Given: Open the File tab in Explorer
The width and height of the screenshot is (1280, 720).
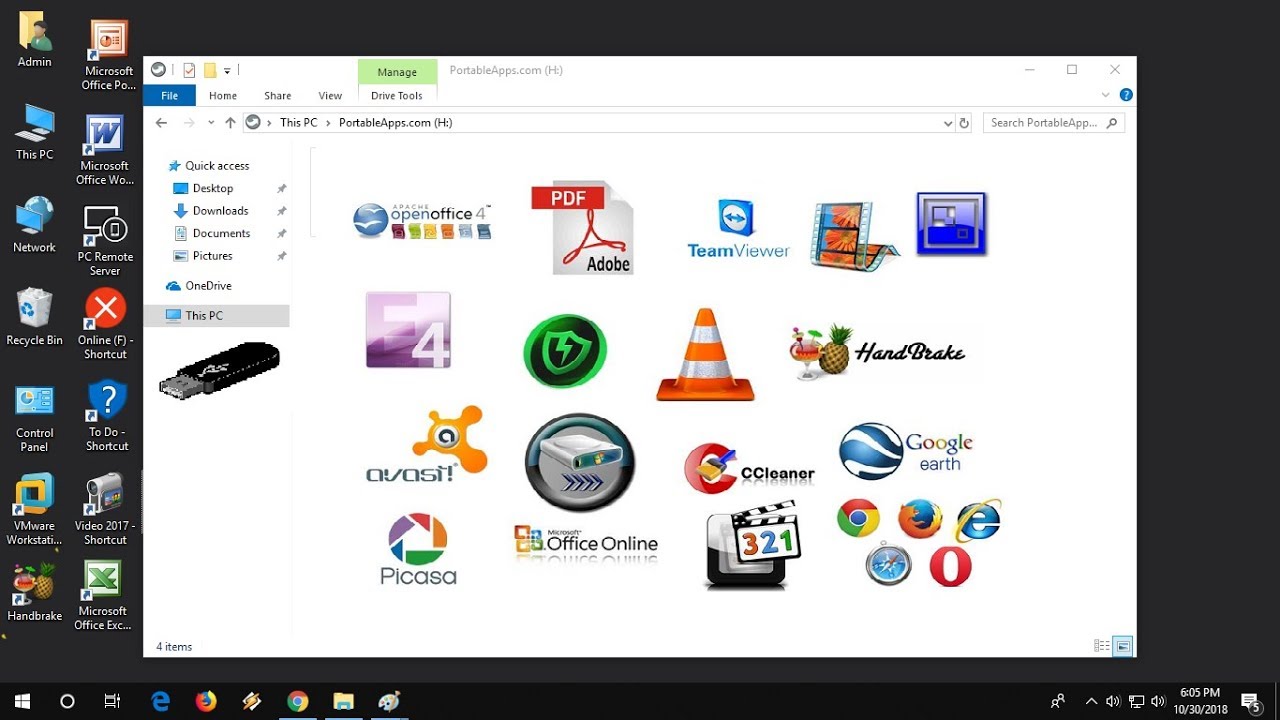Looking at the screenshot, I should click(170, 96).
